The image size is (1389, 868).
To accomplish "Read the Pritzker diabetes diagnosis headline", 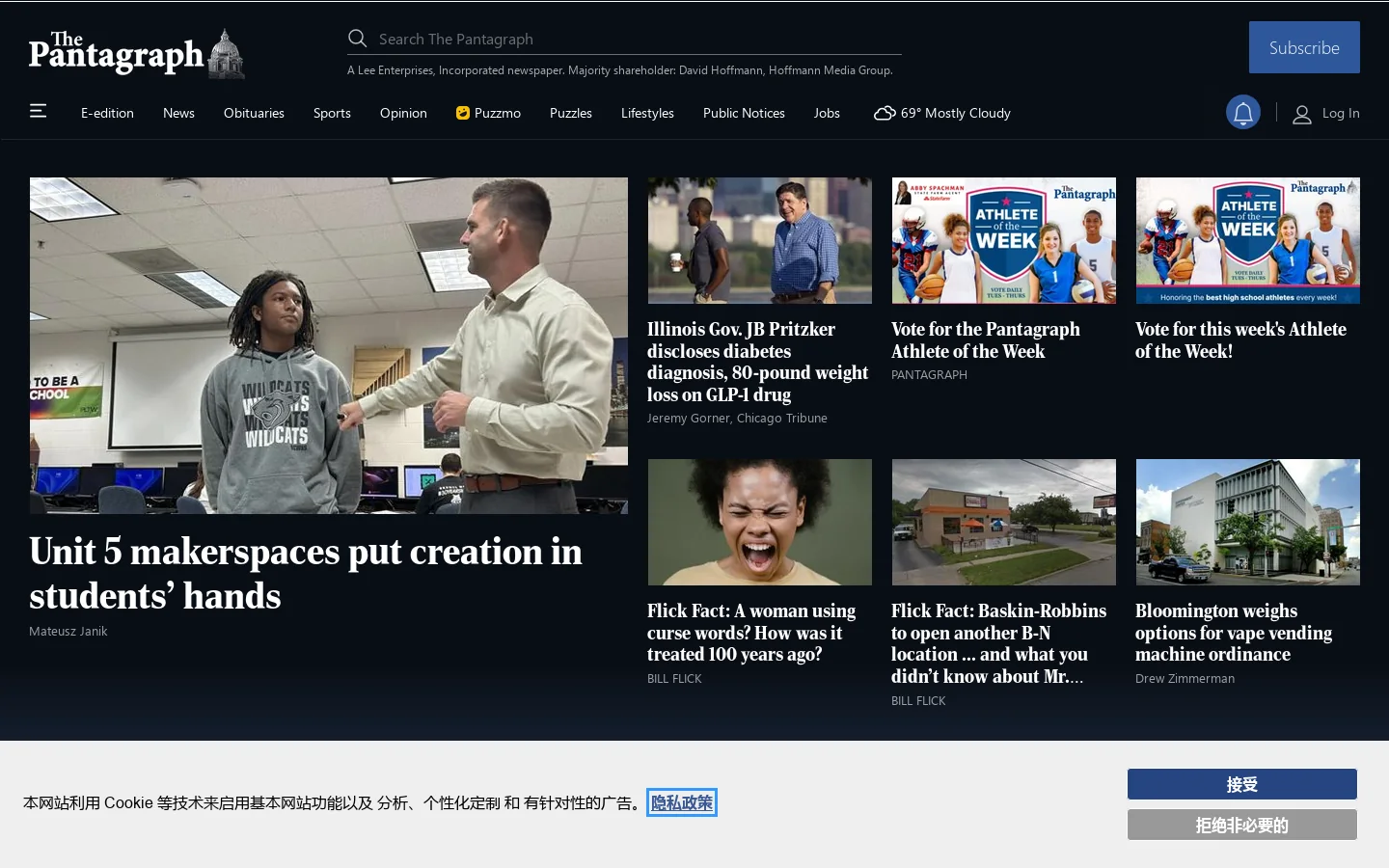I will (x=758, y=362).
